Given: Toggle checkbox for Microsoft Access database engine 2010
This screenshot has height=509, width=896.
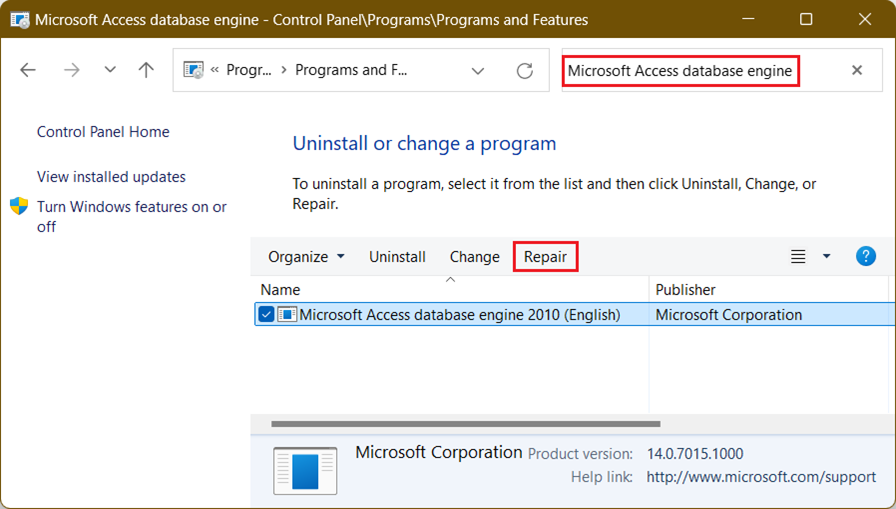Looking at the screenshot, I should 266,314.
